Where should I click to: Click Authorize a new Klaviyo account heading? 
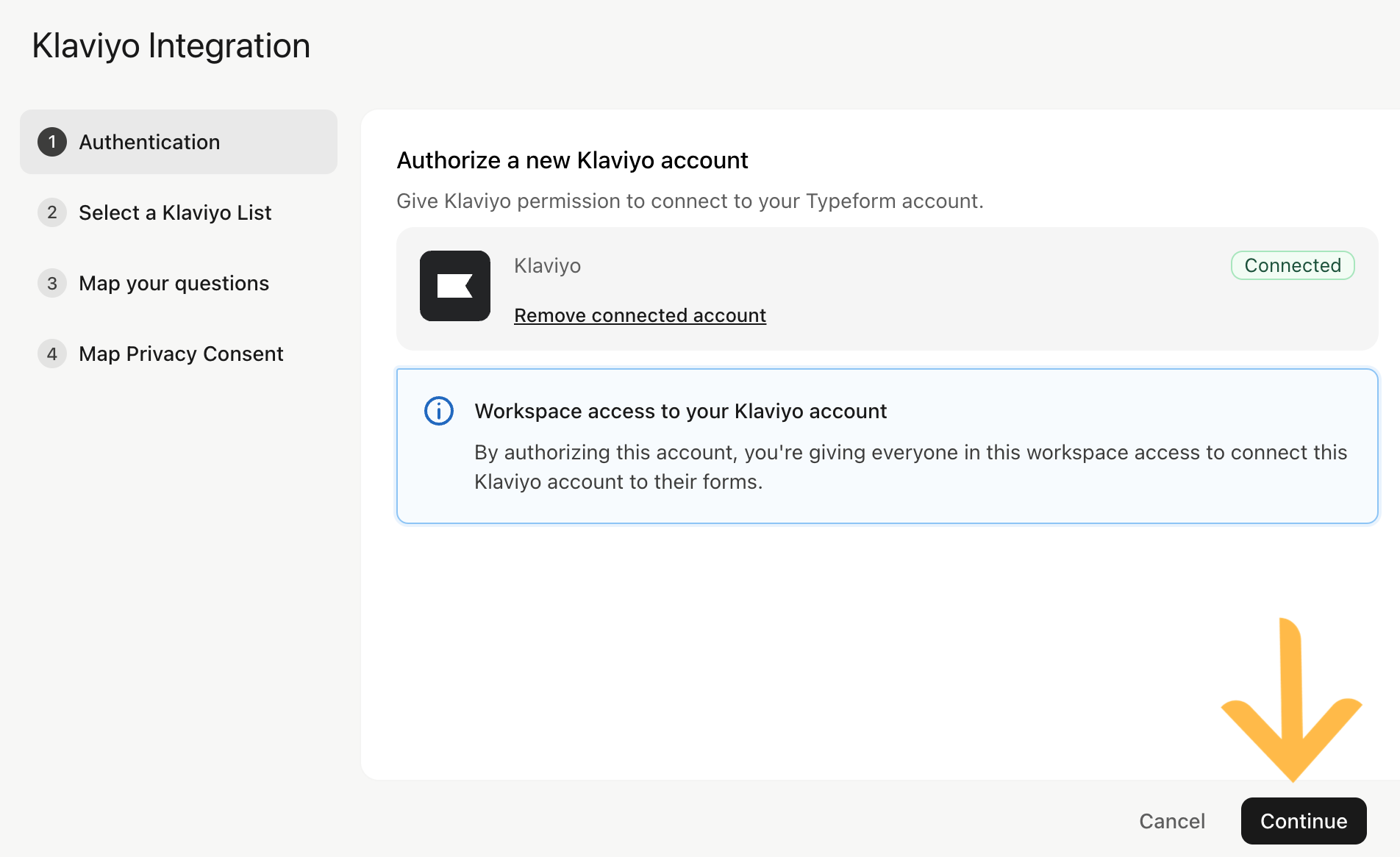click(x=572, y=160)
